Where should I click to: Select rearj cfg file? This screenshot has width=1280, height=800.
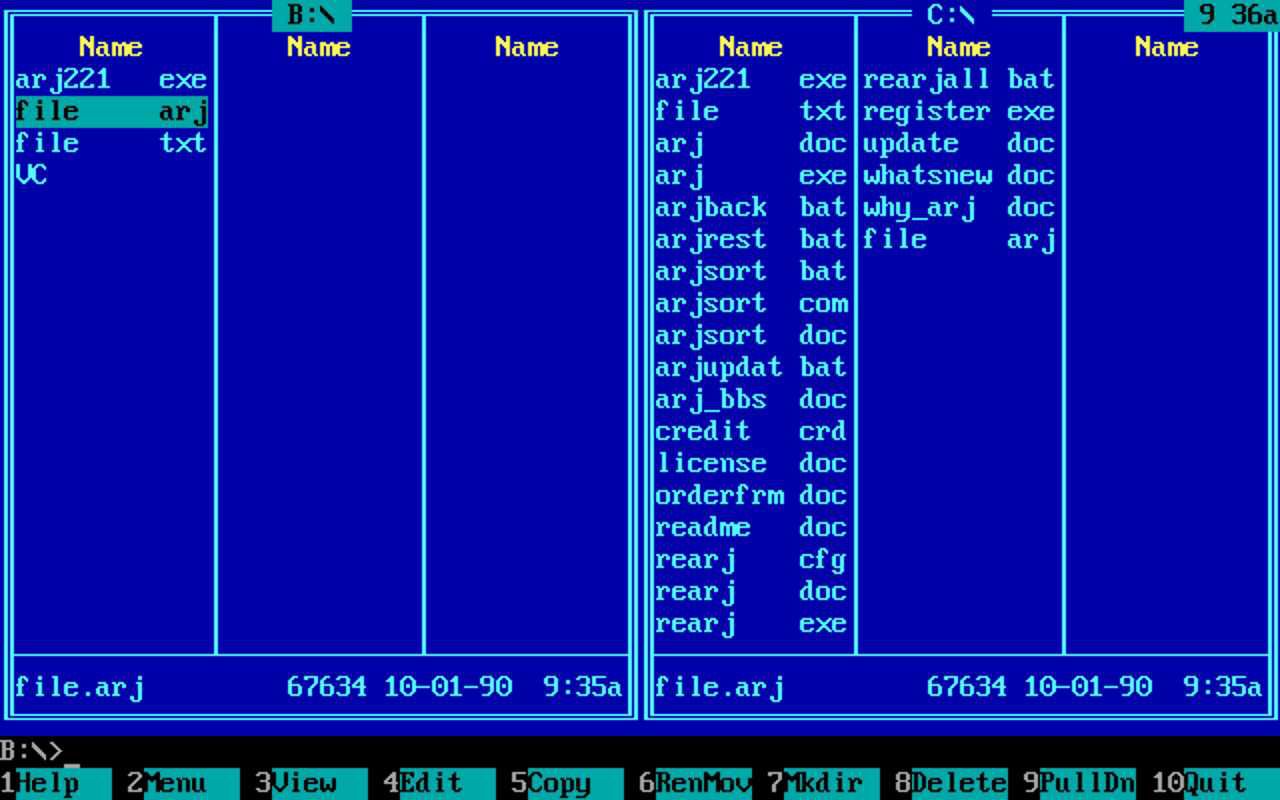tap(751, 559)
